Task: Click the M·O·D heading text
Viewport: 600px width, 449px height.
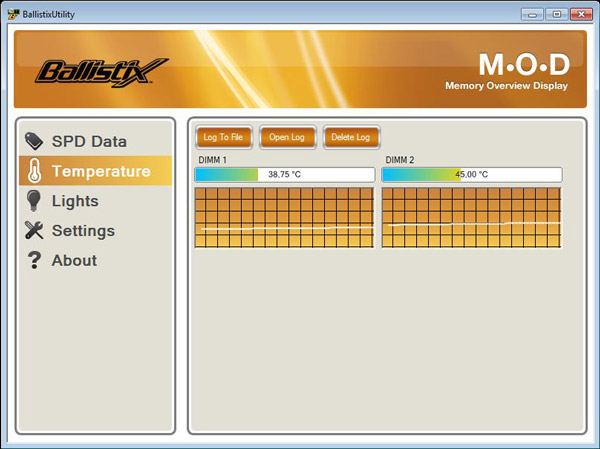Action: pyautogui.click(x=524, y=64)
